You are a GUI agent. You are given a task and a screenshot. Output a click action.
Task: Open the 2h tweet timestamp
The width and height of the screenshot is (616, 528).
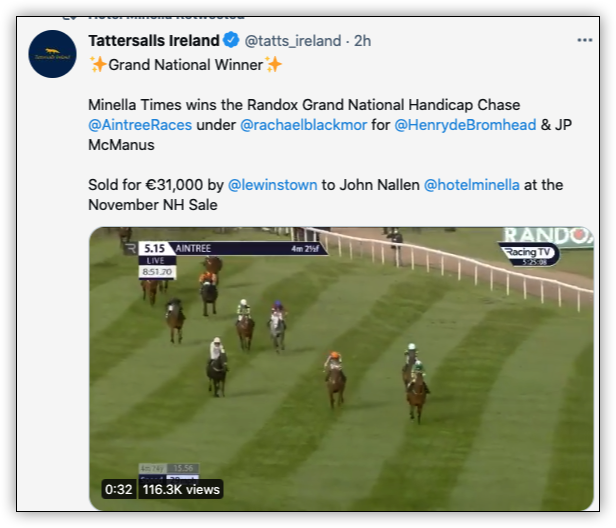pos(362,41)
